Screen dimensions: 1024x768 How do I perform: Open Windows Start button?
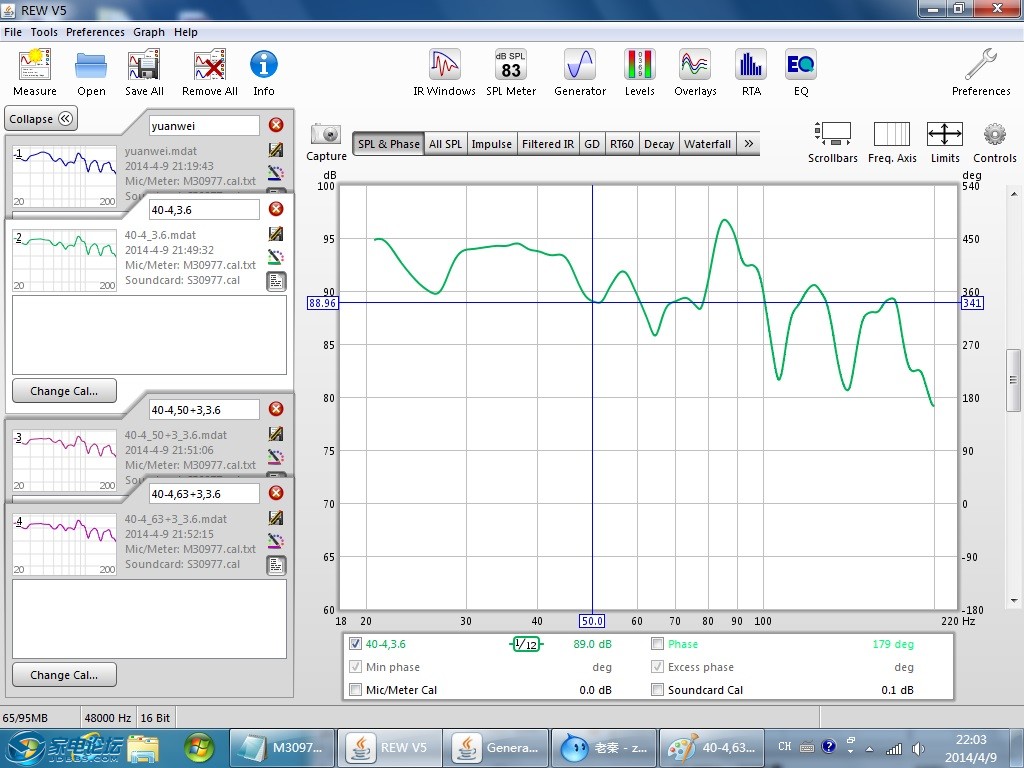[x=199, y=748]
